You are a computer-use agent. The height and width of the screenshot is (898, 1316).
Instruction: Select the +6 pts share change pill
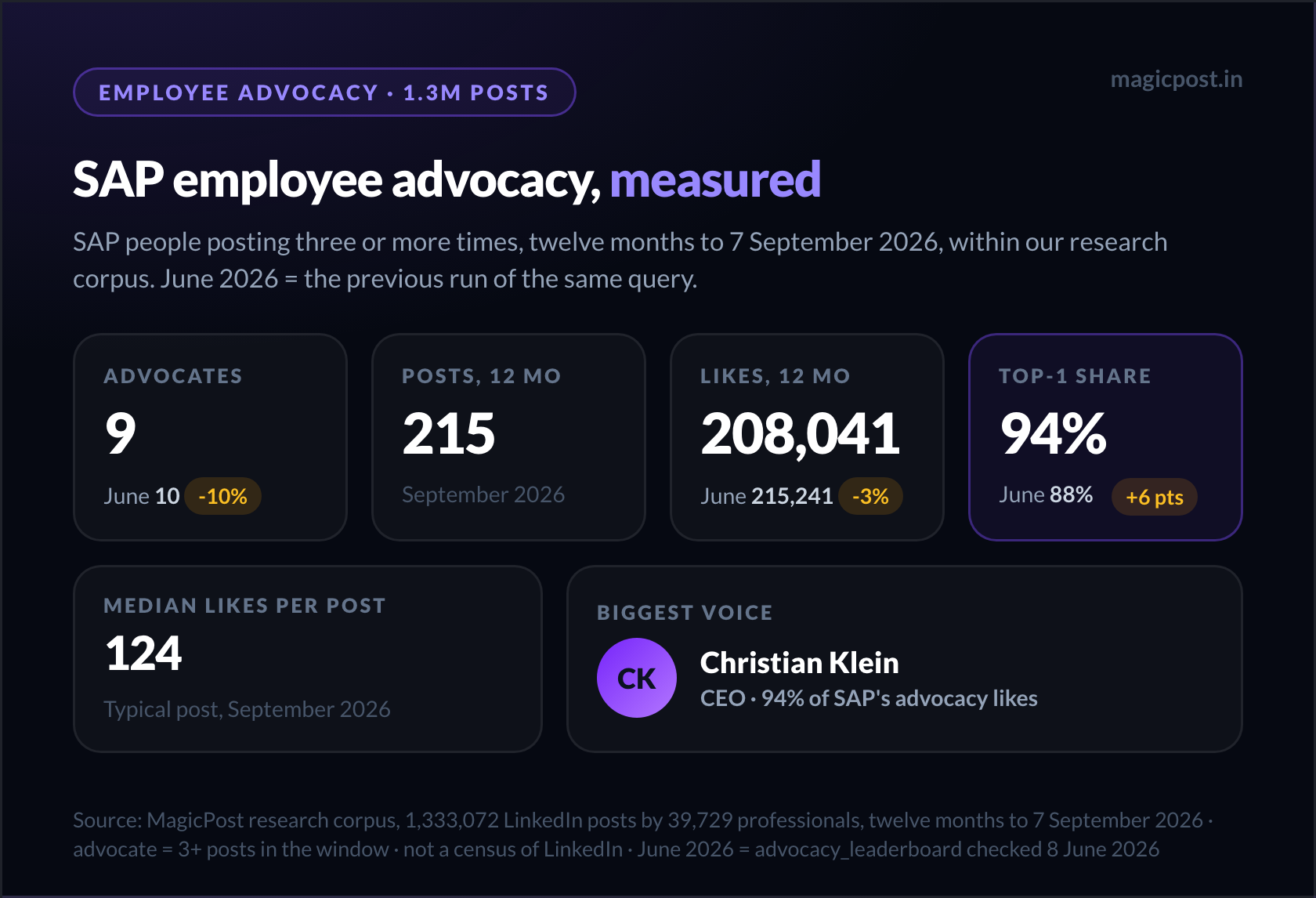(1154, 497)
